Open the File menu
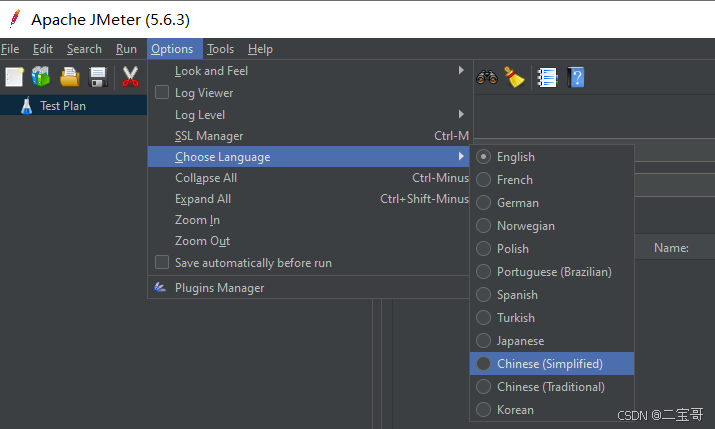This screenshot has height=429, width=715. 10,49
